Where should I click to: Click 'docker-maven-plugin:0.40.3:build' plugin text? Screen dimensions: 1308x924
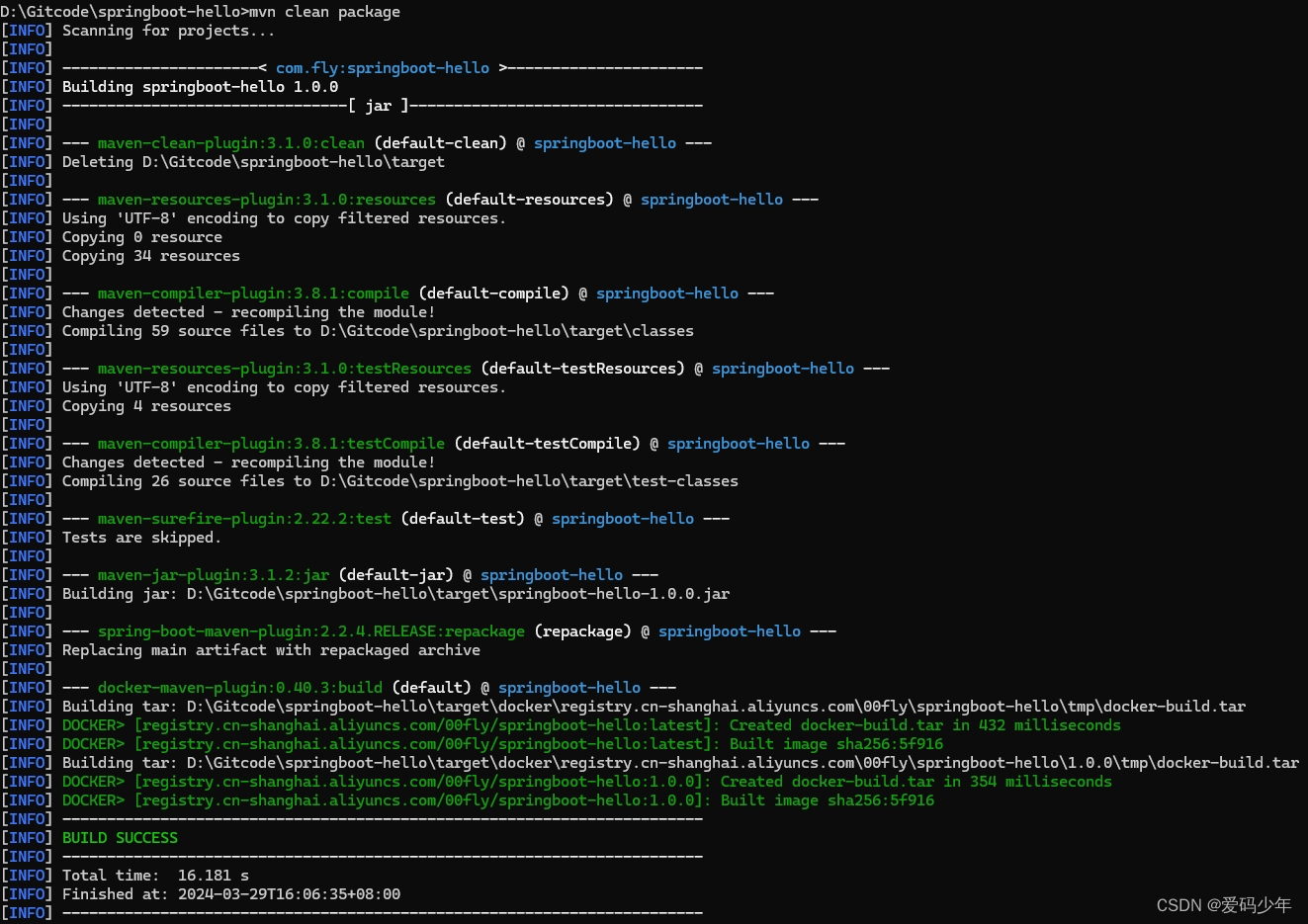pos(240,688)
